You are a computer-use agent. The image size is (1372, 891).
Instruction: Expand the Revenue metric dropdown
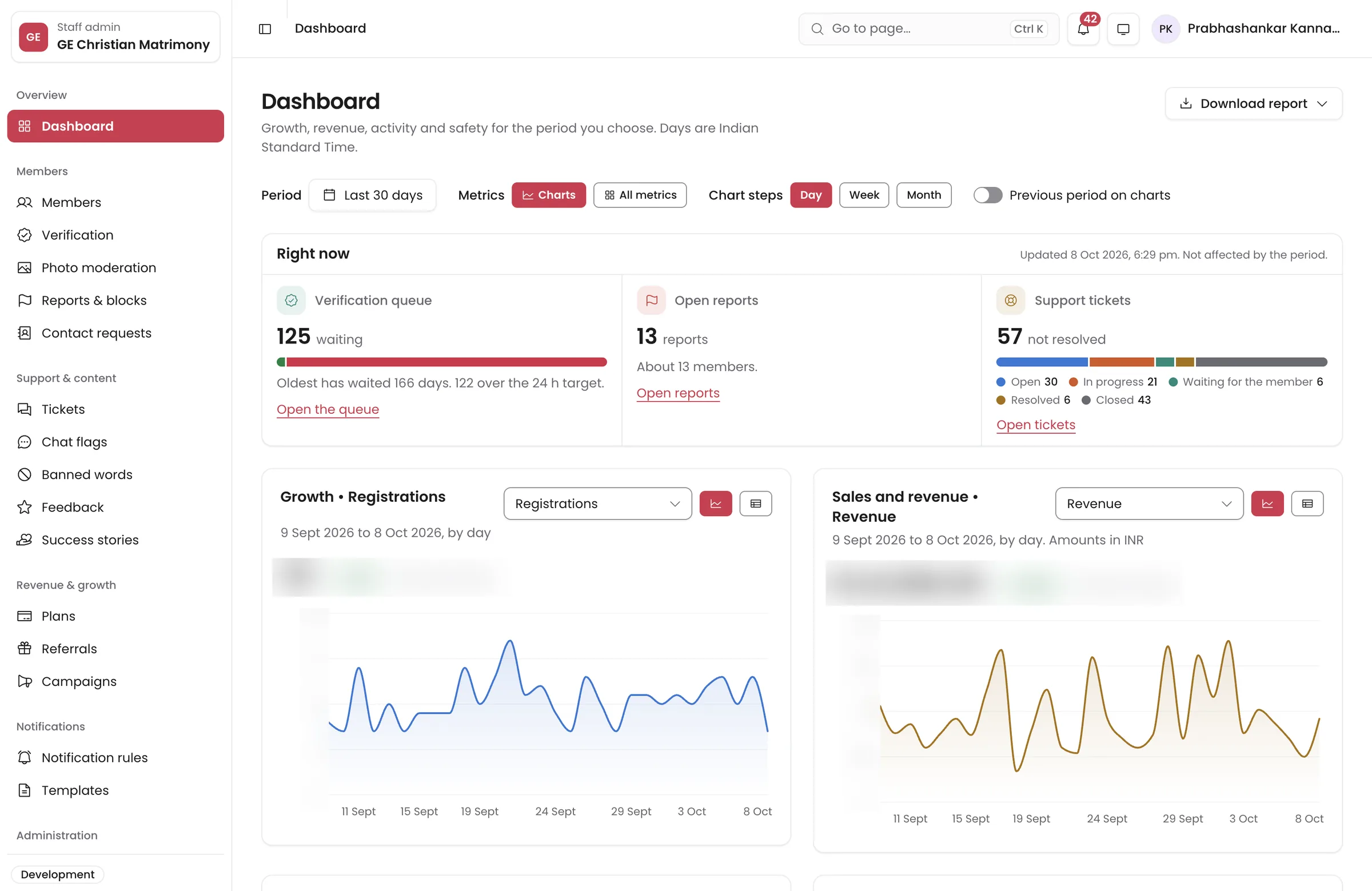coord(1149,504)
